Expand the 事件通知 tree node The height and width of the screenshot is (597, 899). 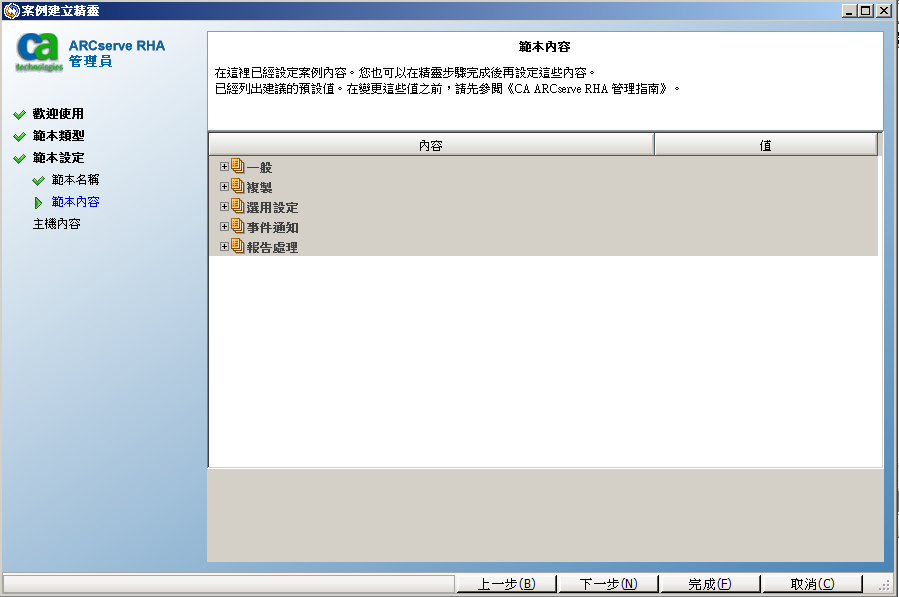[x=224, y=227]
